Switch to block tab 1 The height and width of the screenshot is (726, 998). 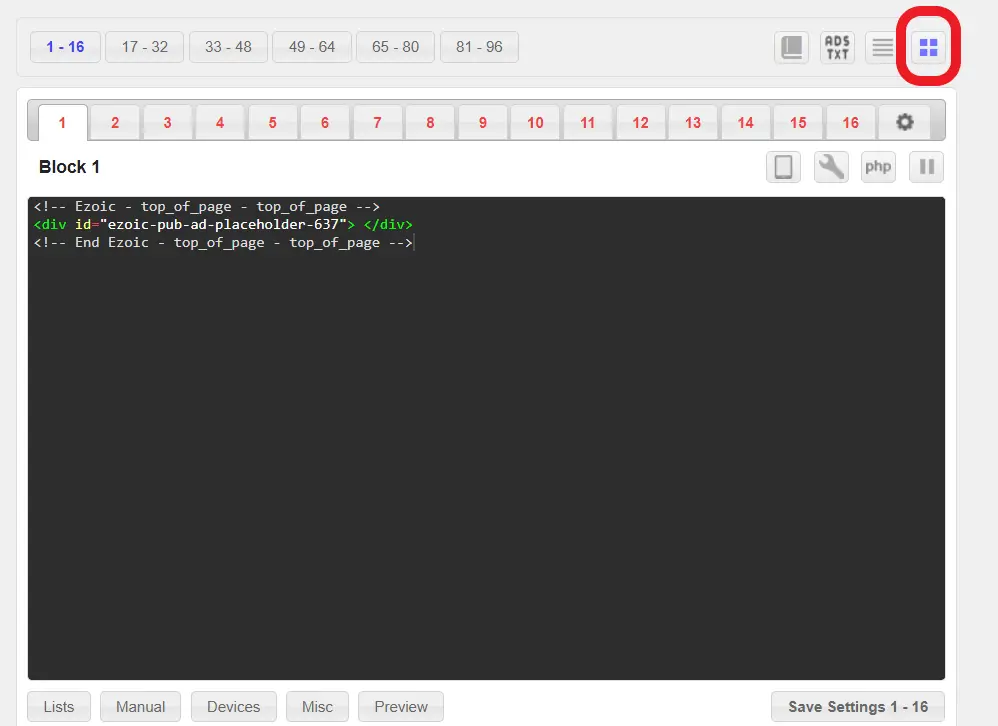(62, 123)
